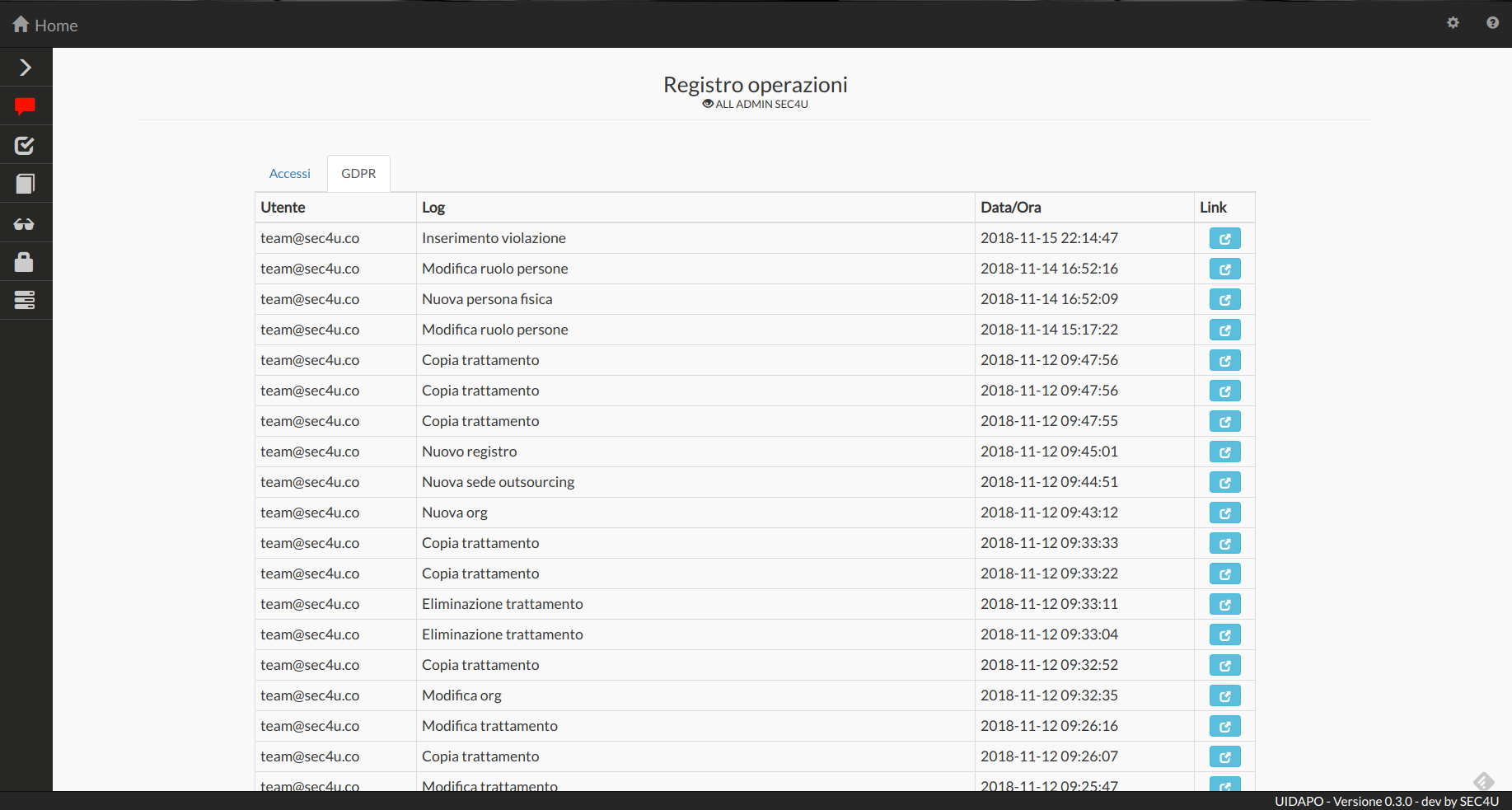
Task: Open link for Copia trattamento at 09:33:22
Action: [x=1225, y=574]
